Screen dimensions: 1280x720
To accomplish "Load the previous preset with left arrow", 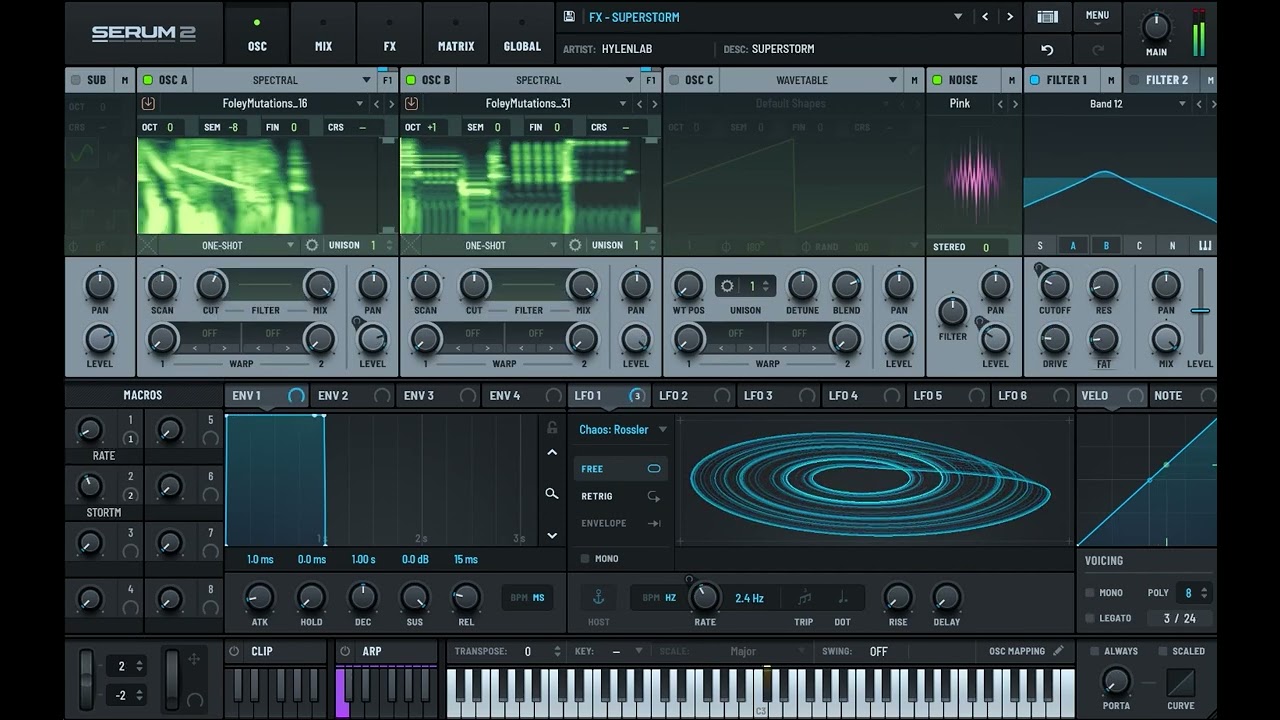I will tap(985, 17).
